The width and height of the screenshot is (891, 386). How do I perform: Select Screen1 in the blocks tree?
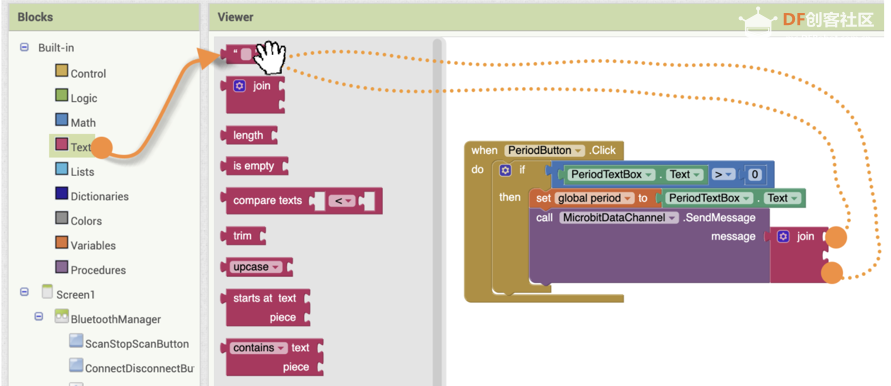click(x=75, y=294)
